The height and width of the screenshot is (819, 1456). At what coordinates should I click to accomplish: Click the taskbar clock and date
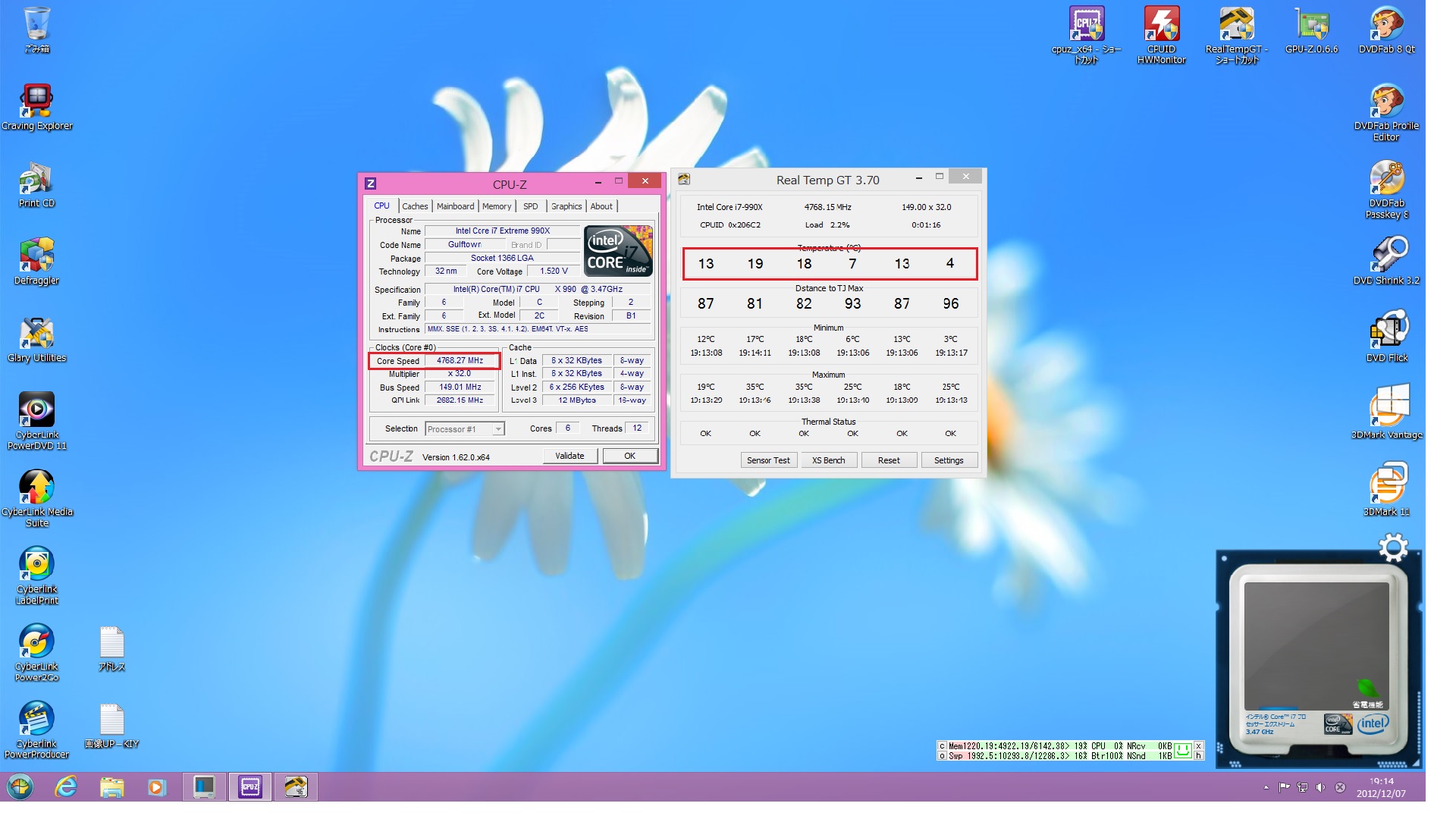(1381, 787)
